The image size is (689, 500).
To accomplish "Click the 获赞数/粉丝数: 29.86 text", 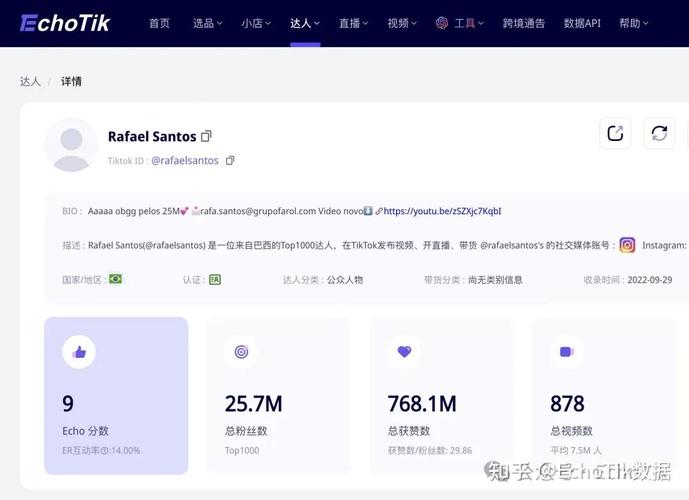I will 430,450.
